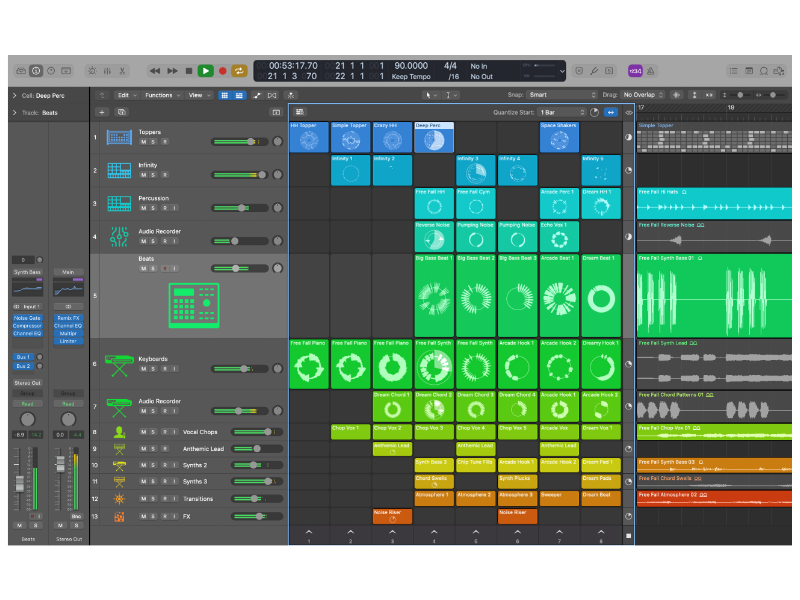
Task: Open the pointer tool dropdown
Action: (x=430, y=95)
